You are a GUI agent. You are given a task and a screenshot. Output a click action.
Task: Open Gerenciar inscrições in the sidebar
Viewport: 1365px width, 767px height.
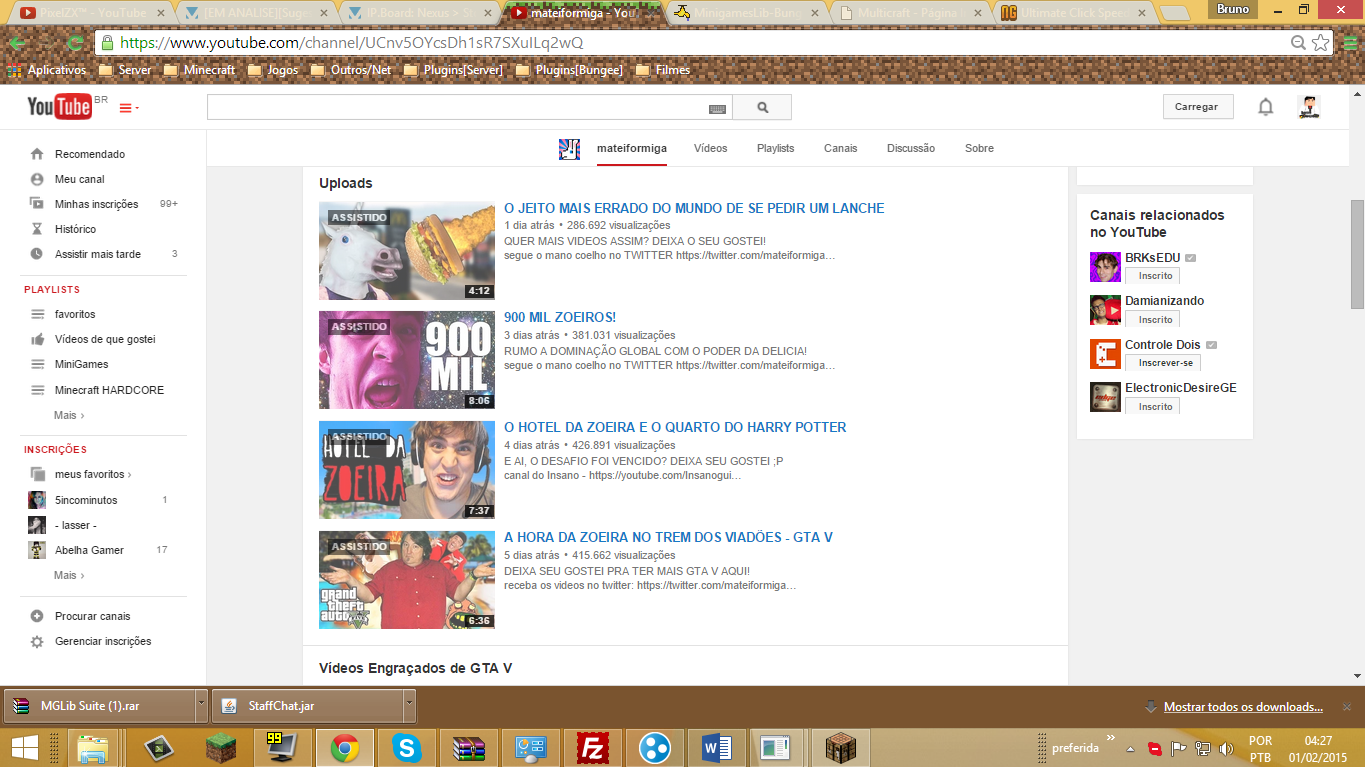click(x=103, y=641)
